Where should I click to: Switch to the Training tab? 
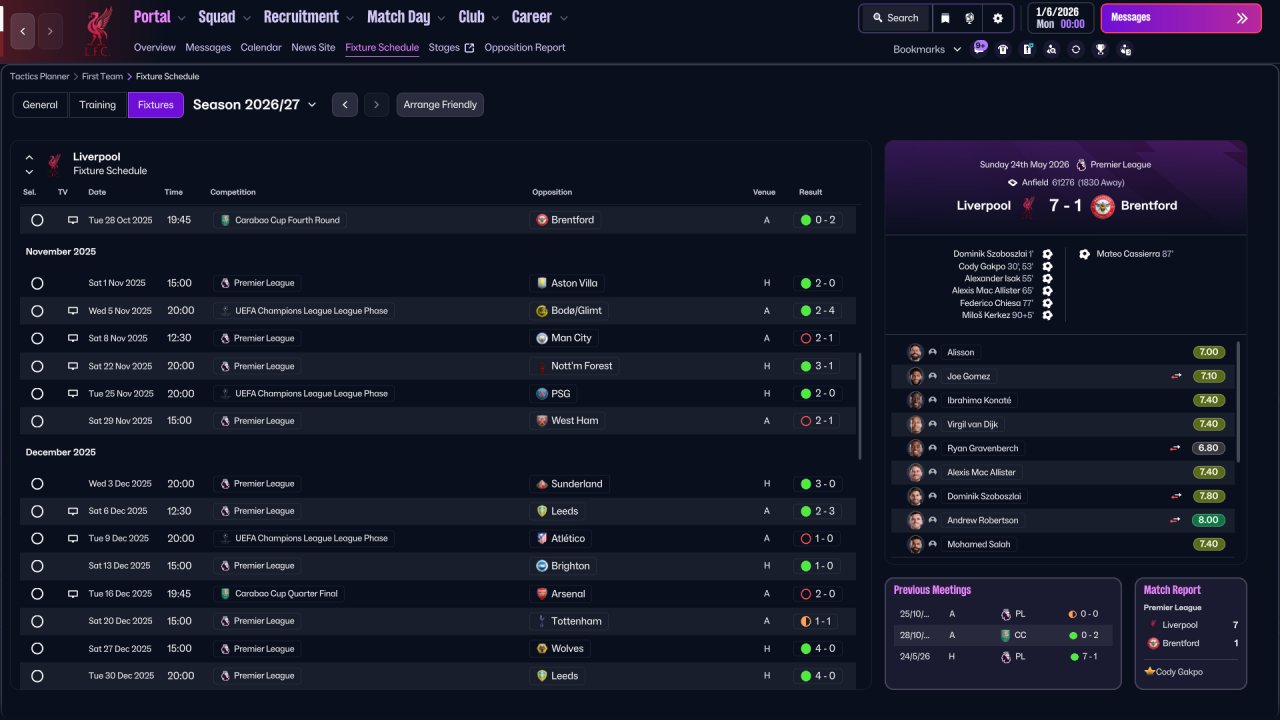click(x=98, y=105)
